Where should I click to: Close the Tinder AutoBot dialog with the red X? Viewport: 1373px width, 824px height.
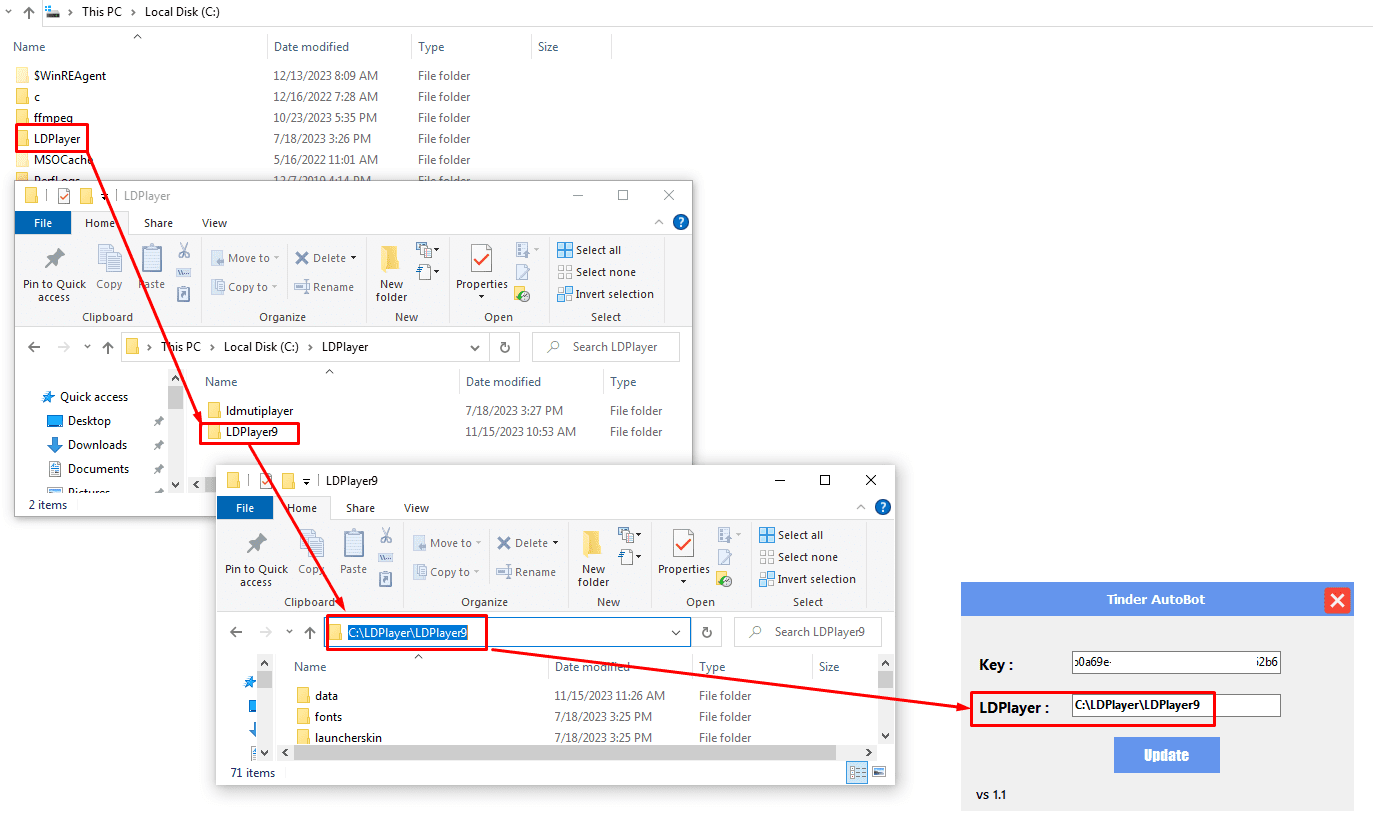[x=1337, y=600]
